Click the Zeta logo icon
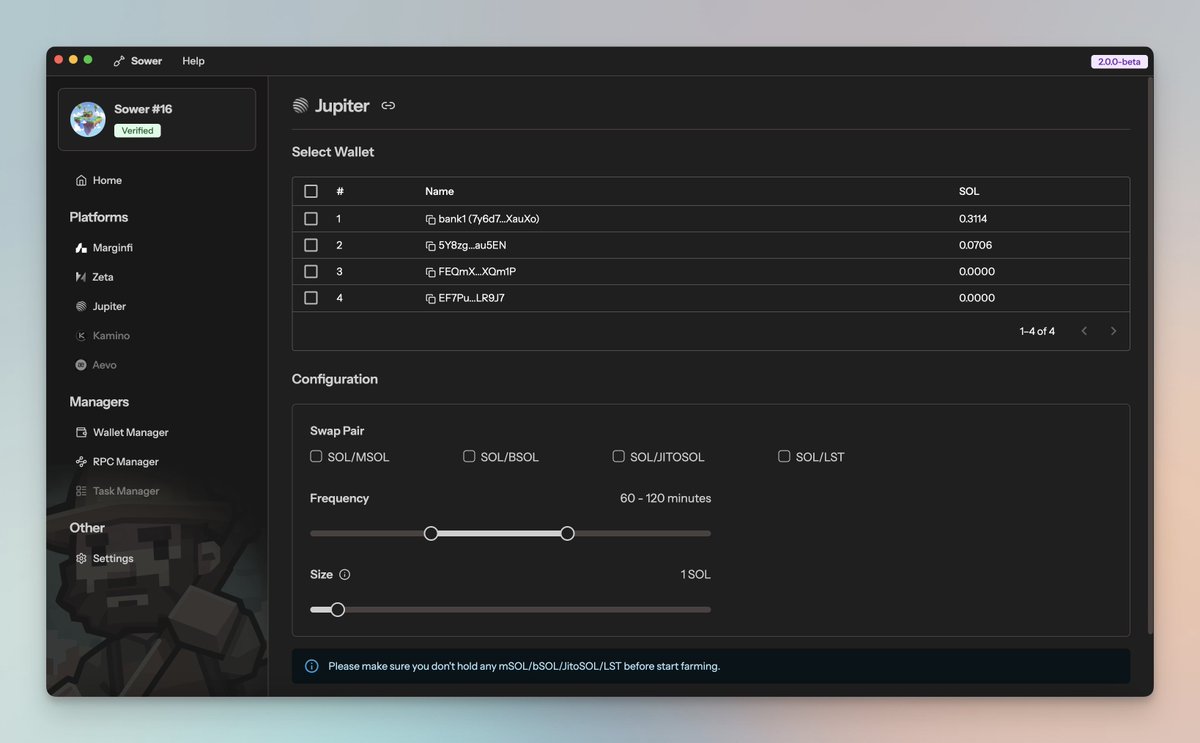The width and height of the screenshot is (1200, 743). tap(81, 277)
